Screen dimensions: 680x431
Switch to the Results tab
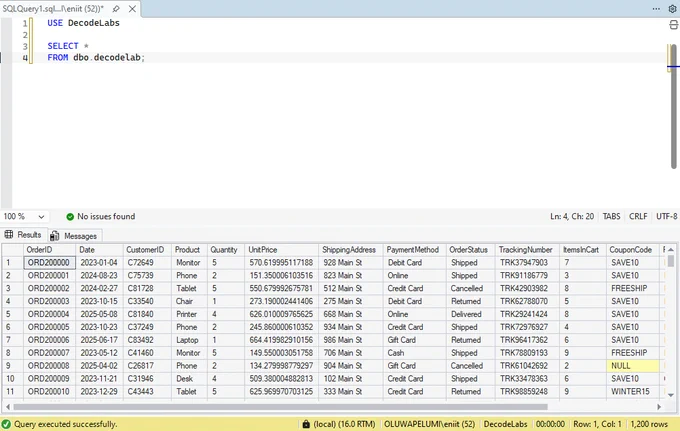point(23,235)
